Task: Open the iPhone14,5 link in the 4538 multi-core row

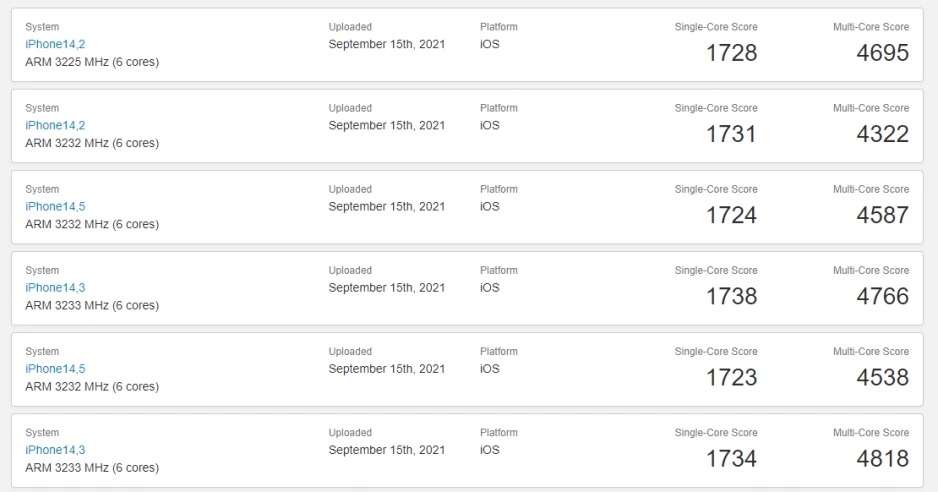Action: [x=55, y=368]
